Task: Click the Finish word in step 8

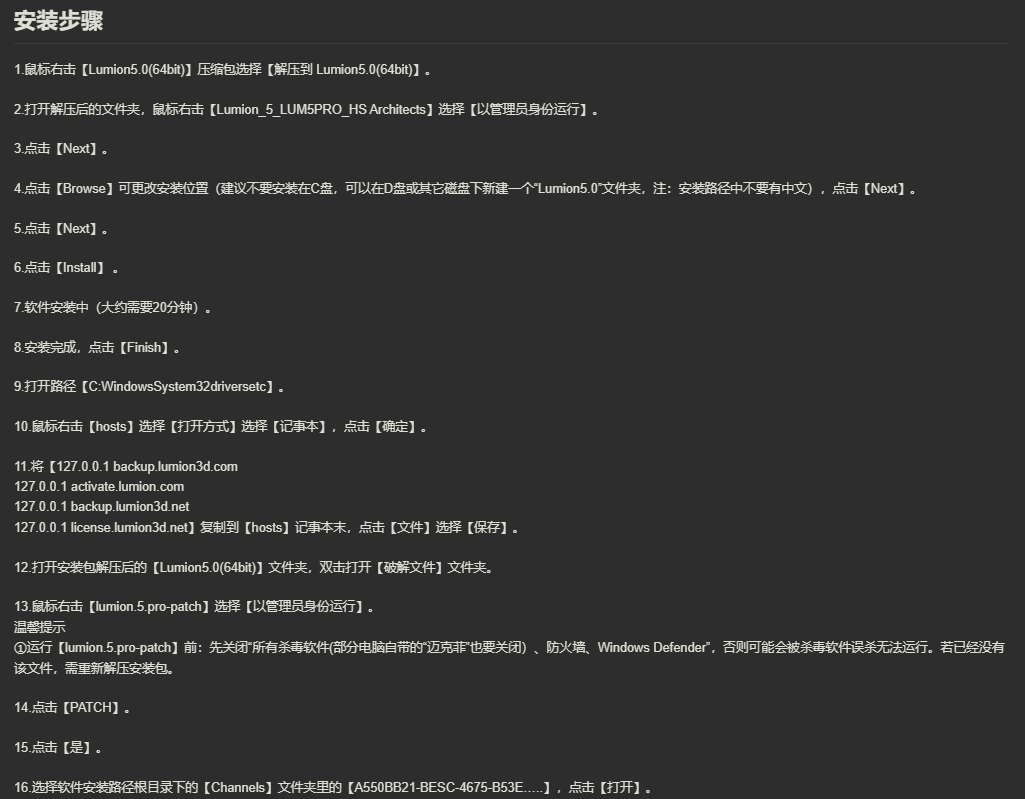Action: click(144, 347)
